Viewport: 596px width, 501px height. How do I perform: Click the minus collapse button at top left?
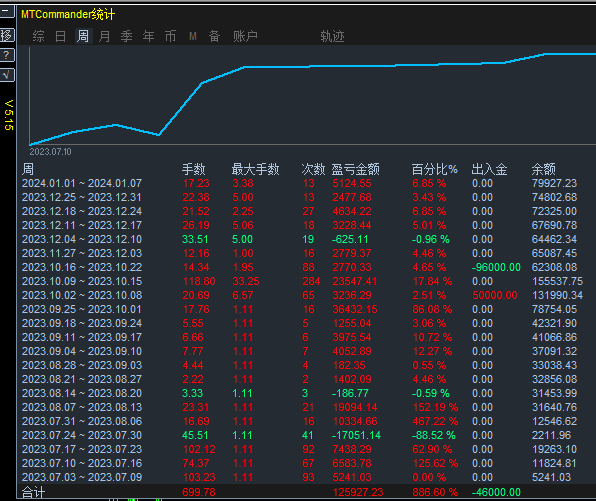[7, 11]
